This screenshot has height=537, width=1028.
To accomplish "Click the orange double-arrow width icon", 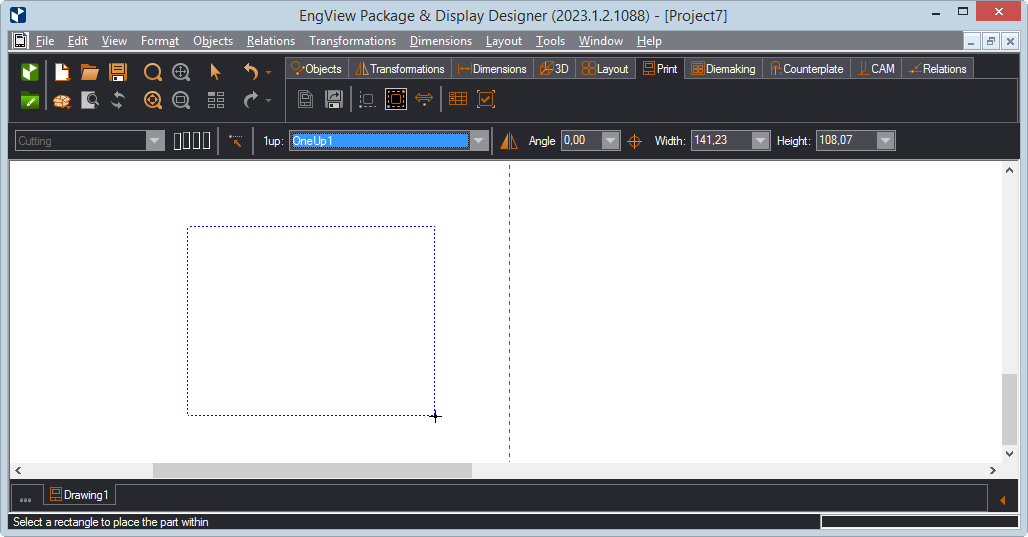I will coord(424,99).
